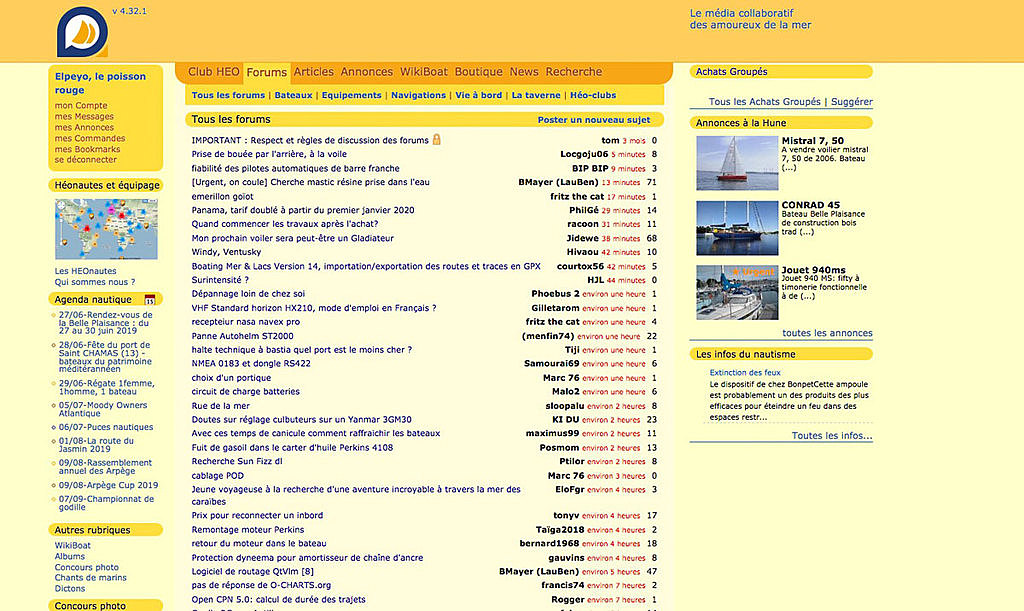Image resolution: width=1024 pixels, height=611 pixels.
Task: Open the Windy, Ventusky topic
Action: [x=226, y=252]
